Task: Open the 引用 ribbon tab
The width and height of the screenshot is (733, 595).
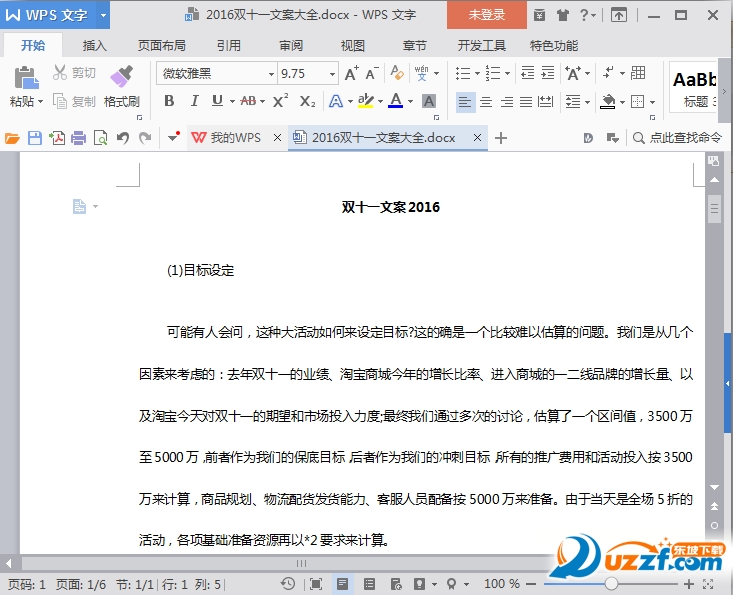Action: 229,46
